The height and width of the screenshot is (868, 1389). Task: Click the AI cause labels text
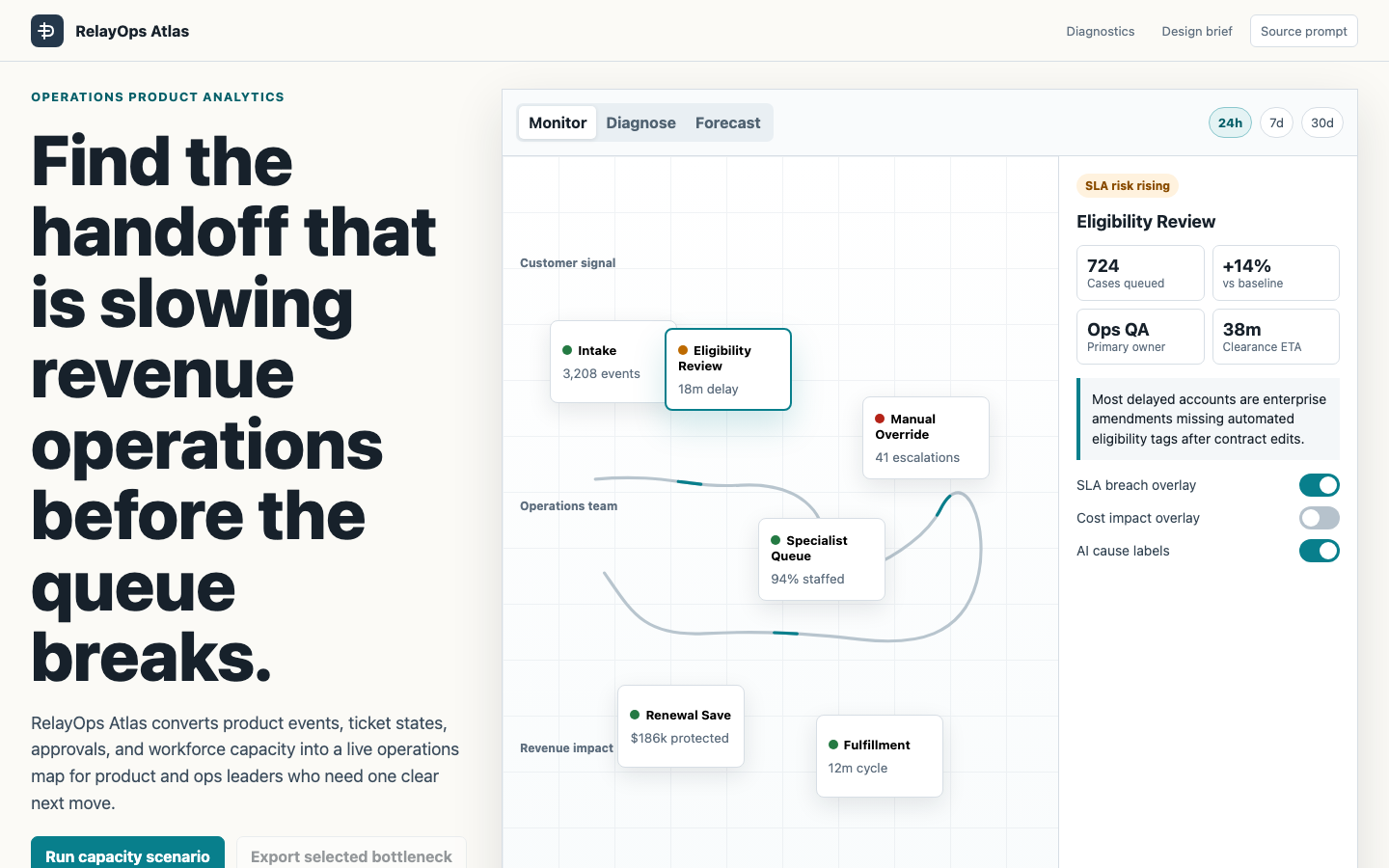point(1123,551)
